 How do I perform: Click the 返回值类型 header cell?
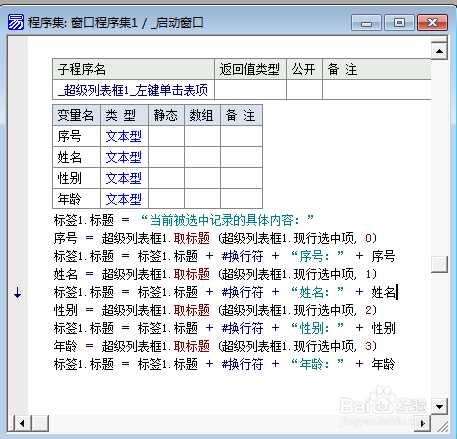click(x=250, y=69)
